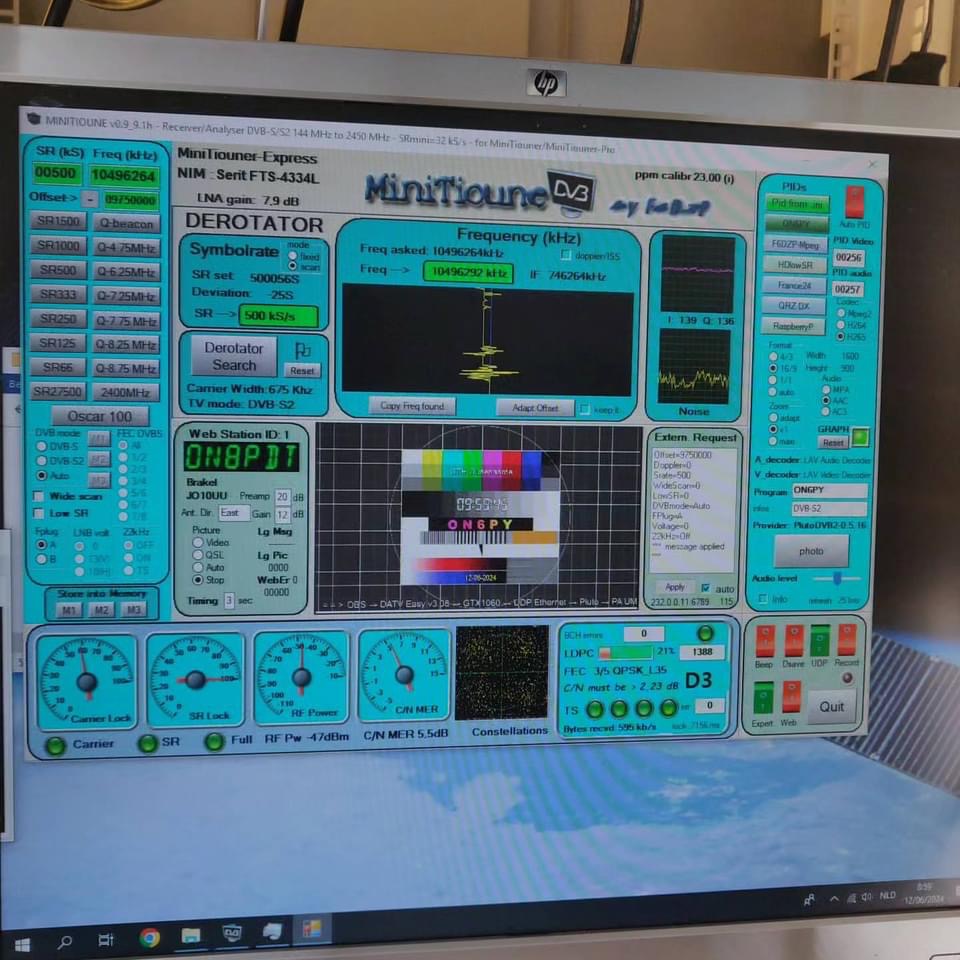Click the QRZ DX PID preset

coord(793,306)
